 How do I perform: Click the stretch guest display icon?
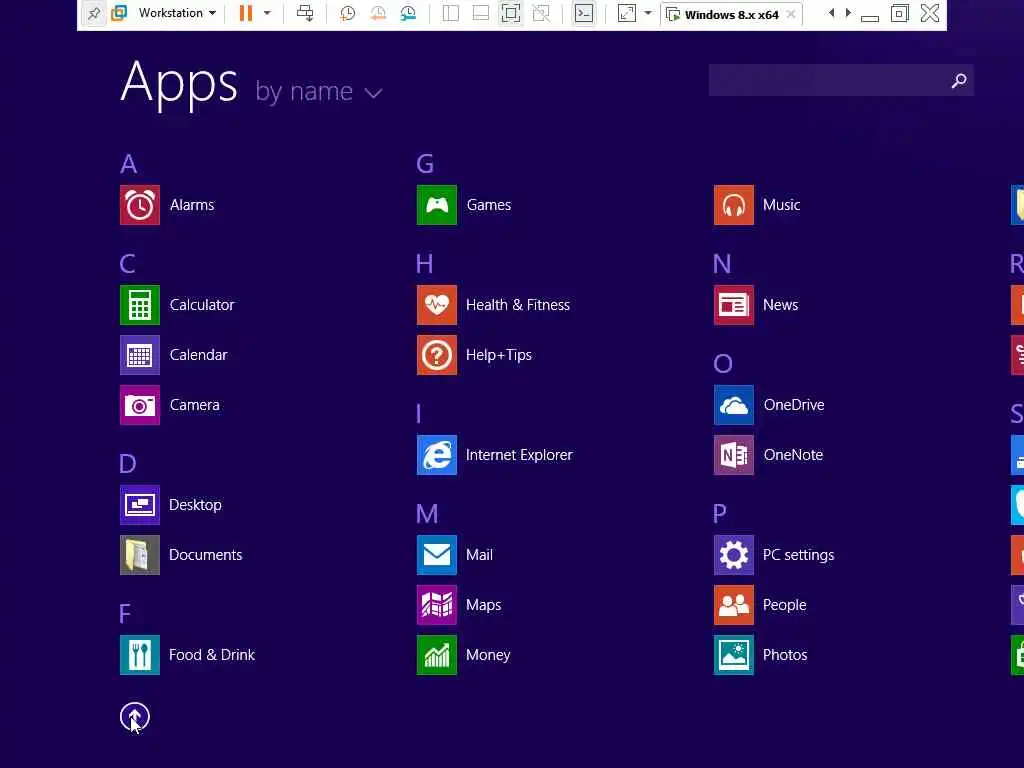[626, 13]
